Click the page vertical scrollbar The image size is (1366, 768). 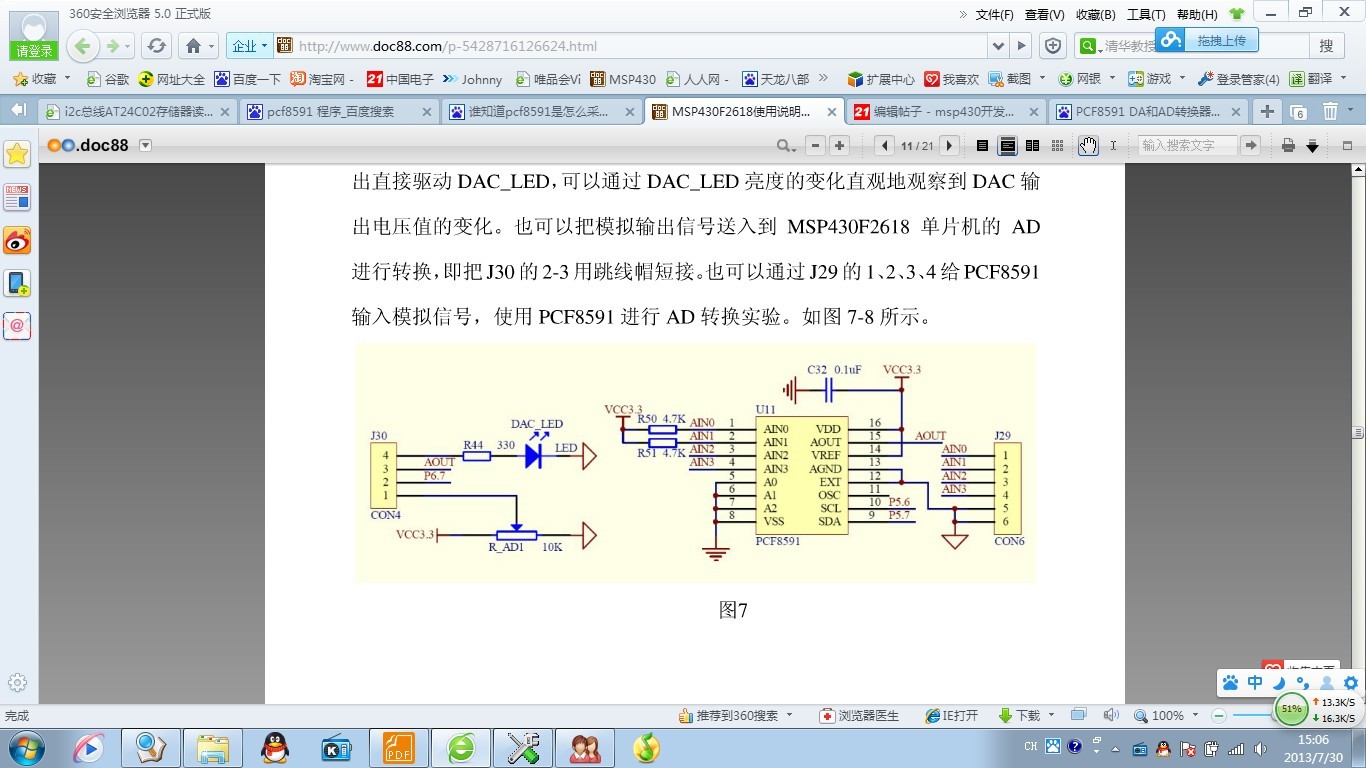[1358, 433]
